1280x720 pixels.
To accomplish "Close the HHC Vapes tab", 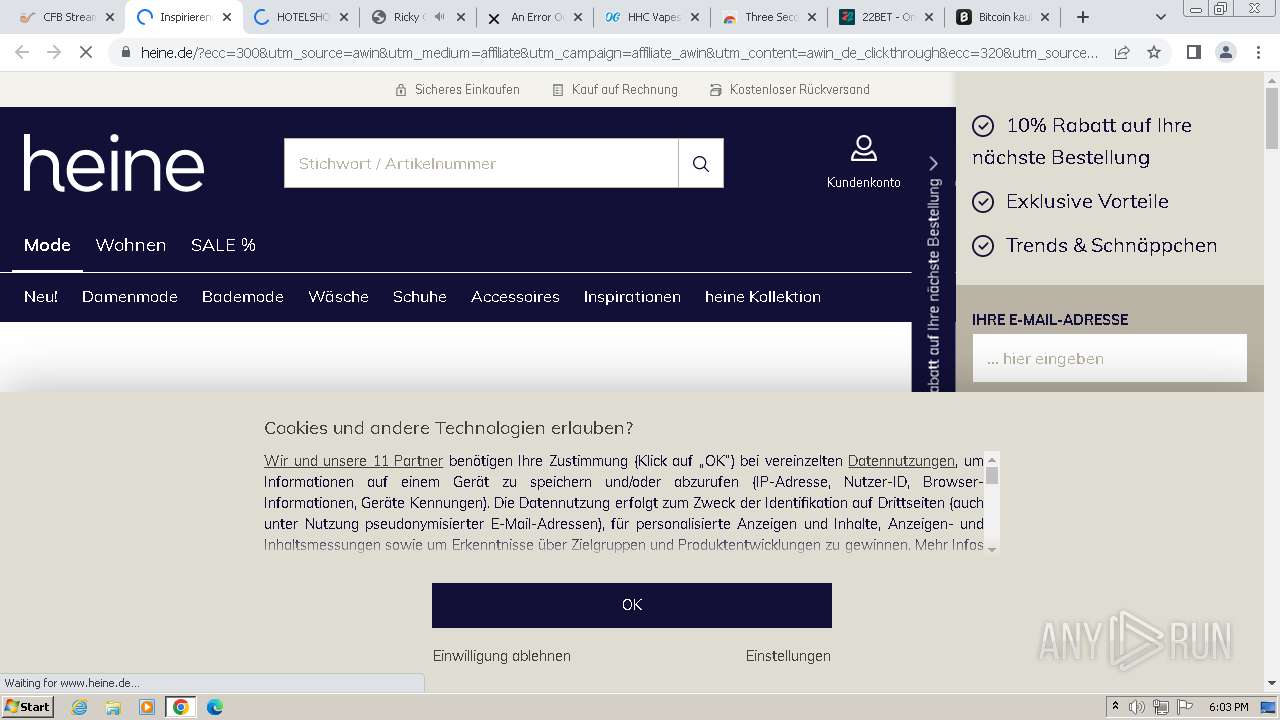I will click(695, 17).
